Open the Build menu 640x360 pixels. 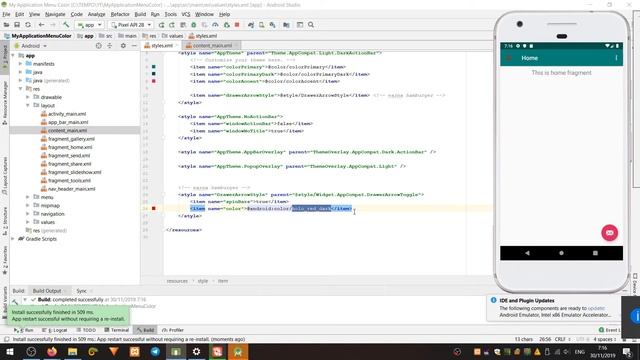tap(140, 14)
